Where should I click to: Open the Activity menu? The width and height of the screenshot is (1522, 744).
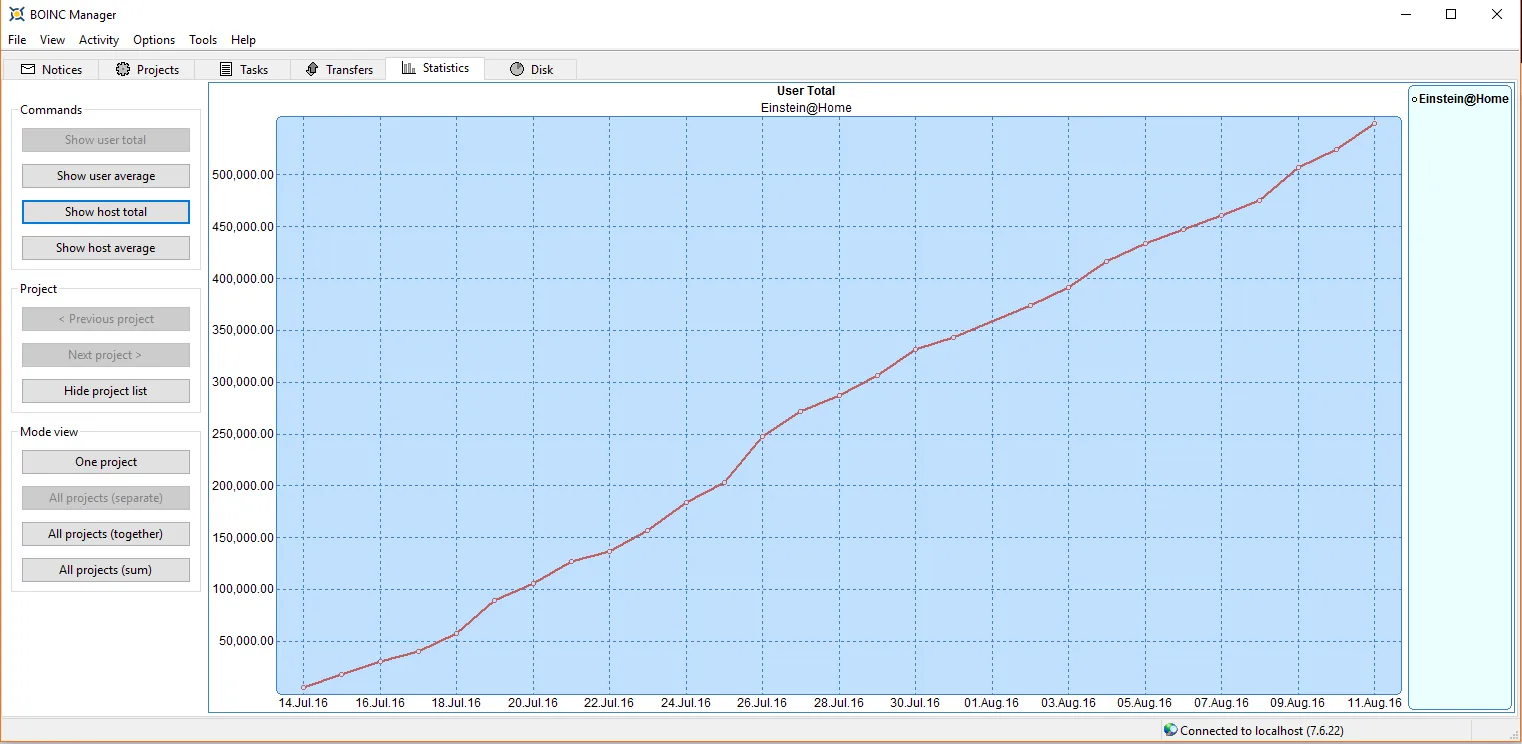(98, 40)
